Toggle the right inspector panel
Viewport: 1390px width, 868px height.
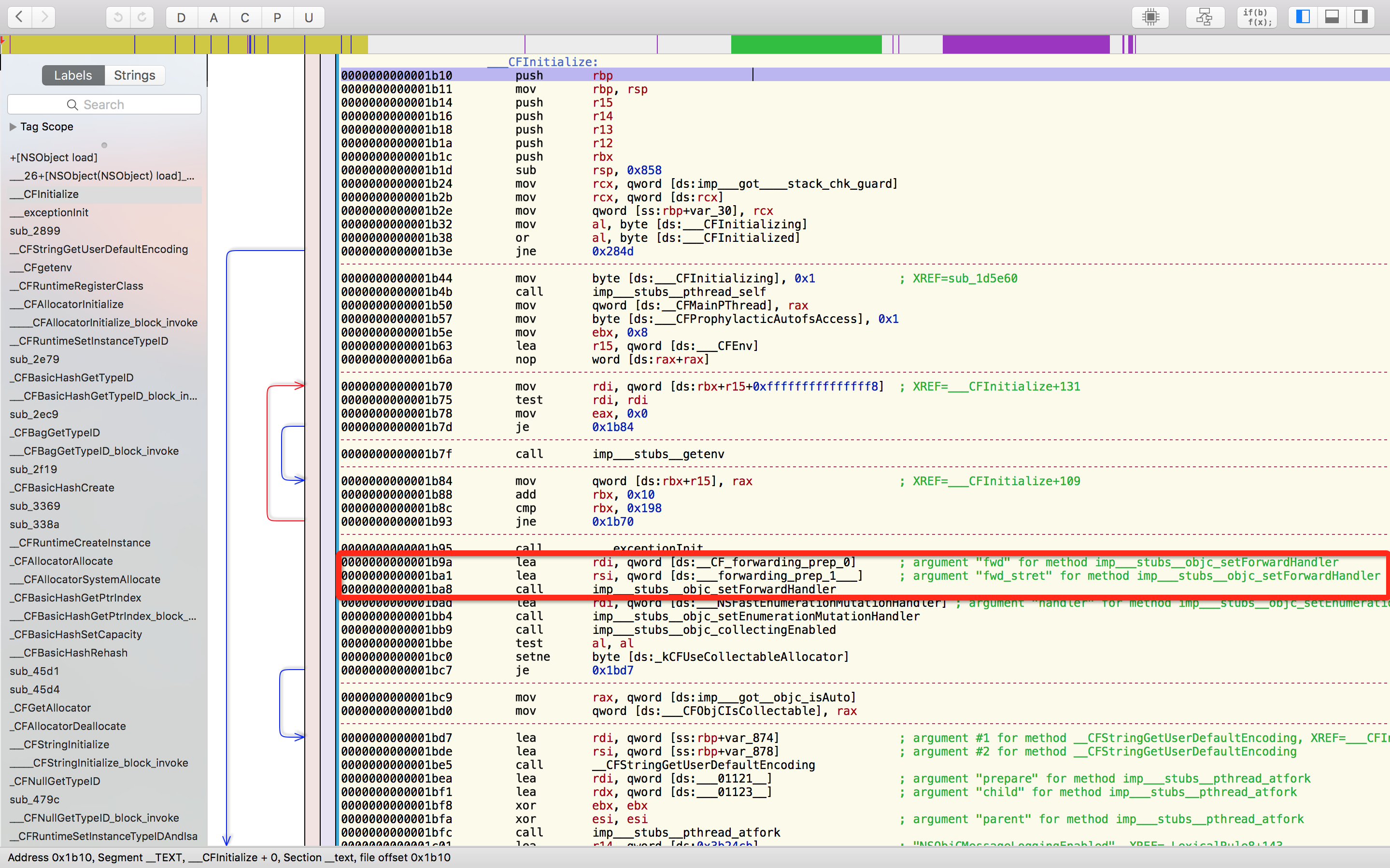[1361, 17]
